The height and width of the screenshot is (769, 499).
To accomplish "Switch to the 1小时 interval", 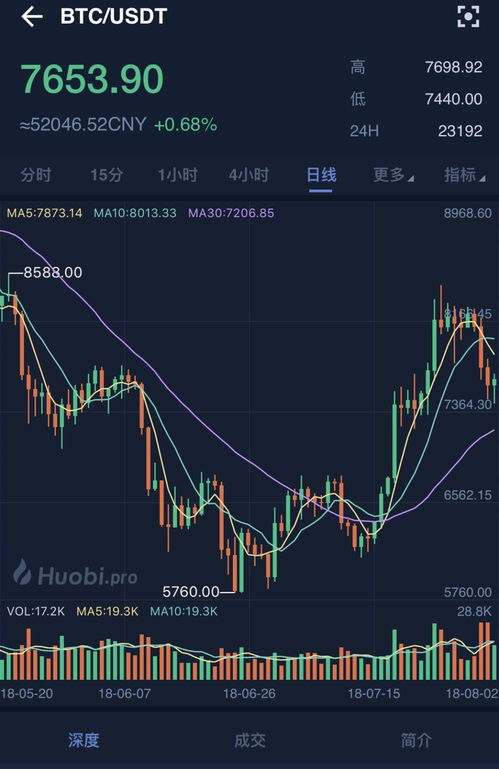I will (x=178, y=175).
